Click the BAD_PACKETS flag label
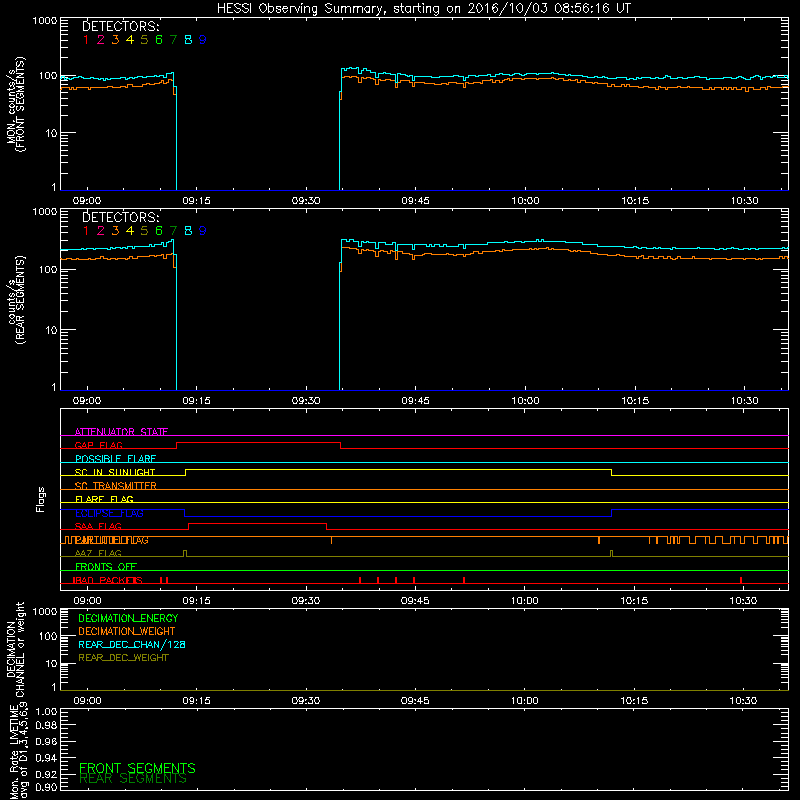800x800 pixels. pyautogui.click(x=107, y=580)
